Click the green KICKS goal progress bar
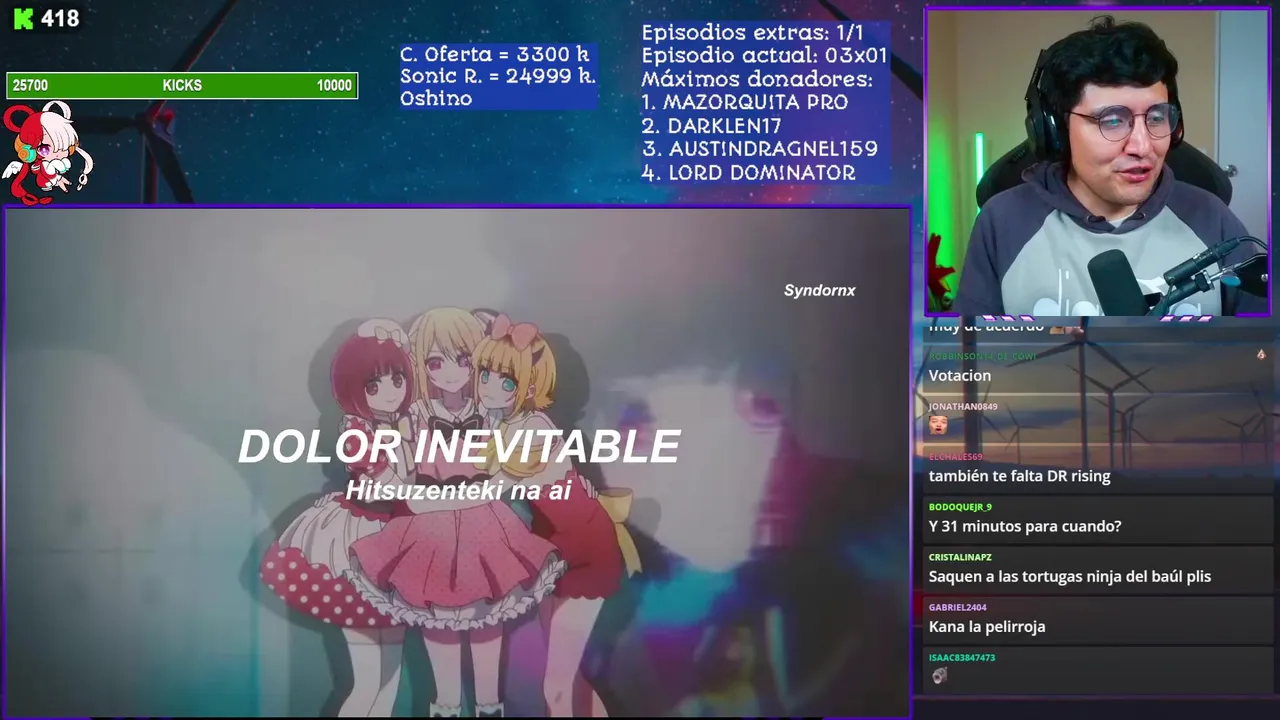Viewport: 1280px width, 720px height. click(182, 86)
